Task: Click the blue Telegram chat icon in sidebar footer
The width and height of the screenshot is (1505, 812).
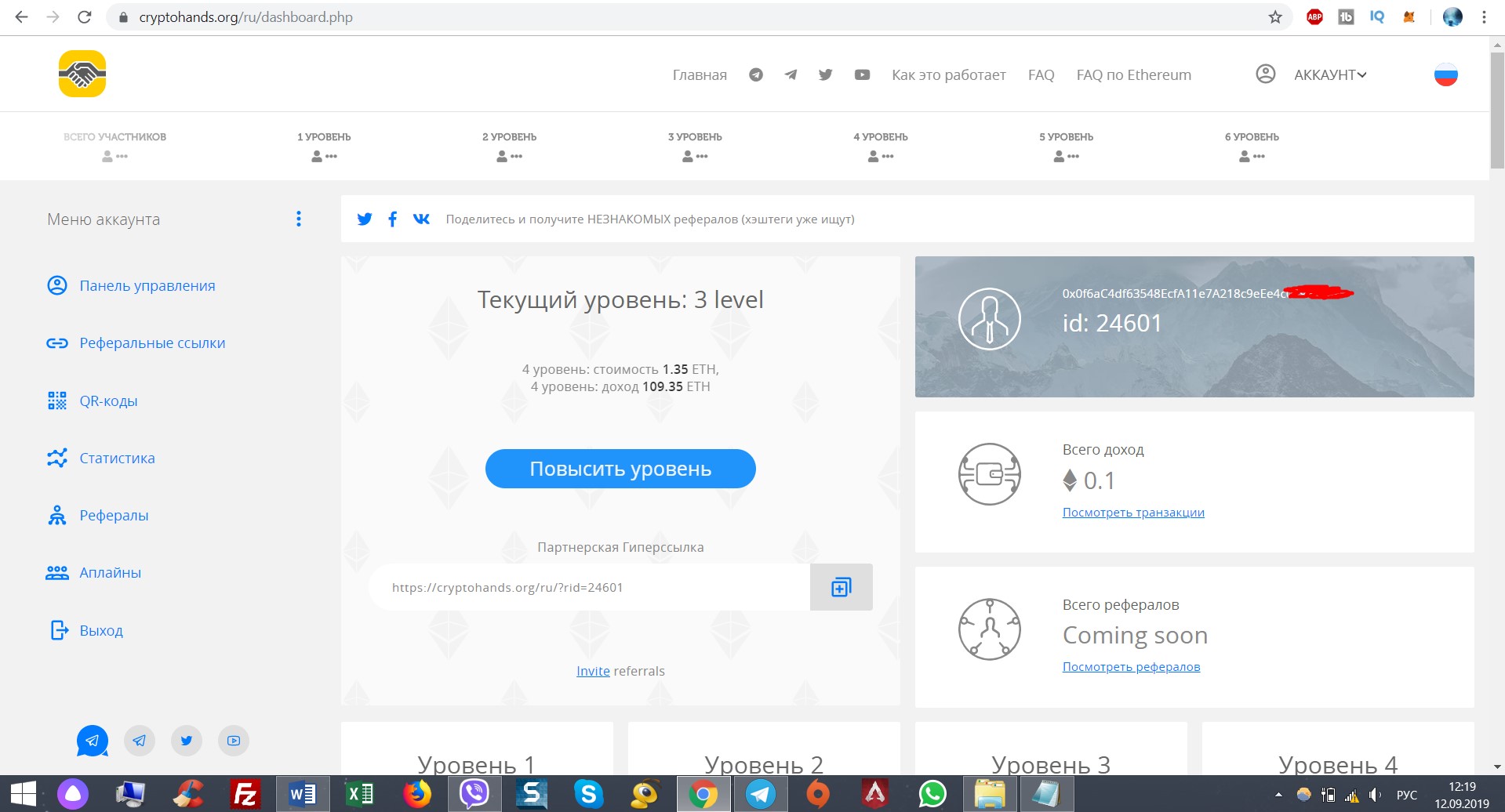Action: [x=93, y=741]
